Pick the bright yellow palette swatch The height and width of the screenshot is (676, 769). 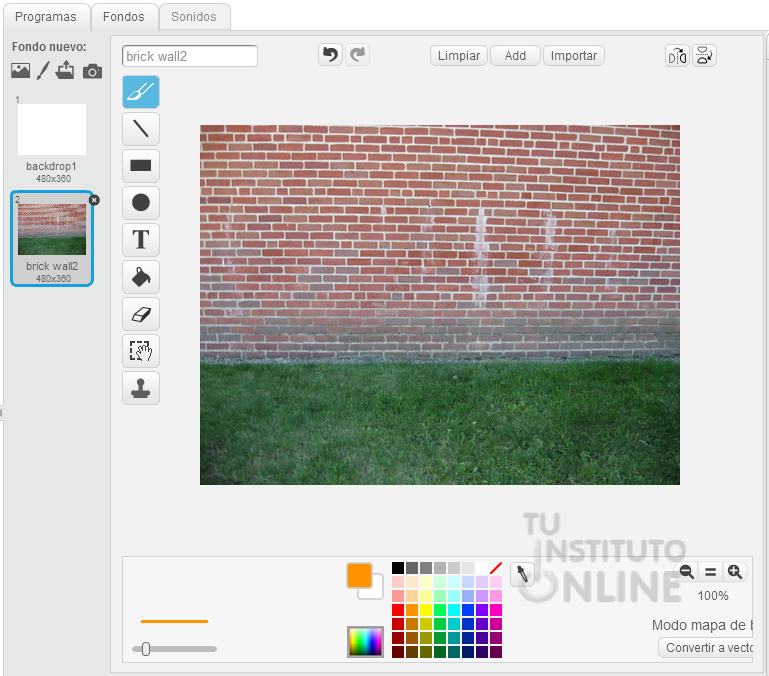426,610
